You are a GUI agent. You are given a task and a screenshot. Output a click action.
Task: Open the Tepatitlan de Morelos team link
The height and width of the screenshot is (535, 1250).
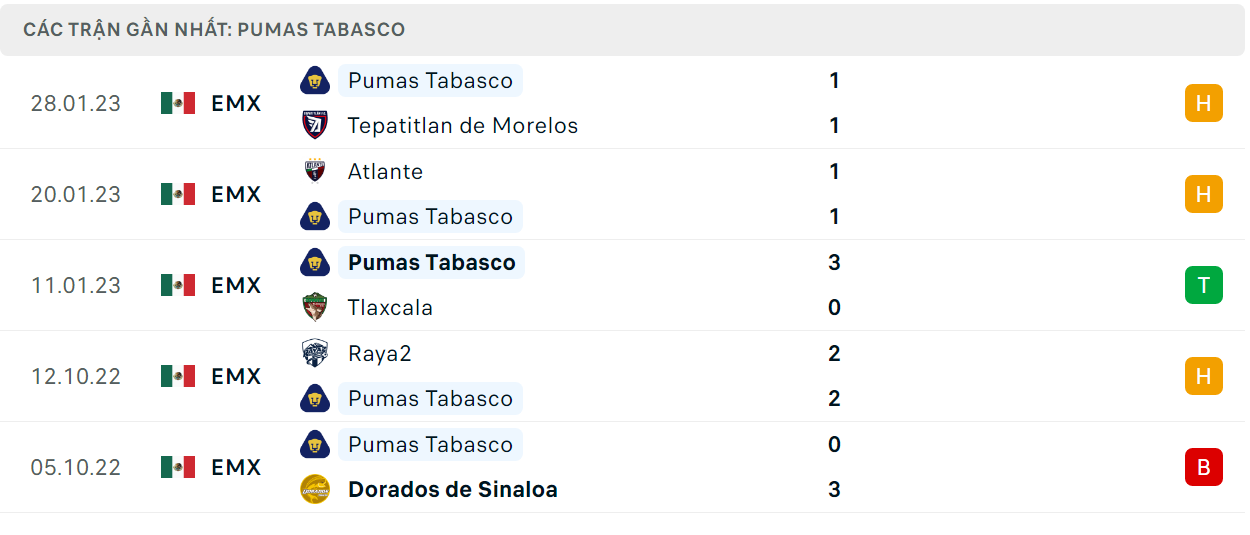coord(463,126)
